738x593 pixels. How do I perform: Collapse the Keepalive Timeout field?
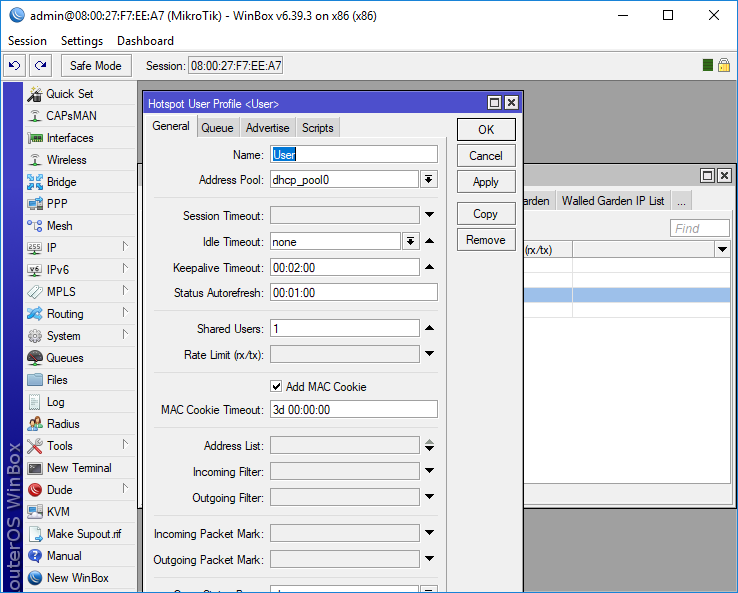click(429, 267)
